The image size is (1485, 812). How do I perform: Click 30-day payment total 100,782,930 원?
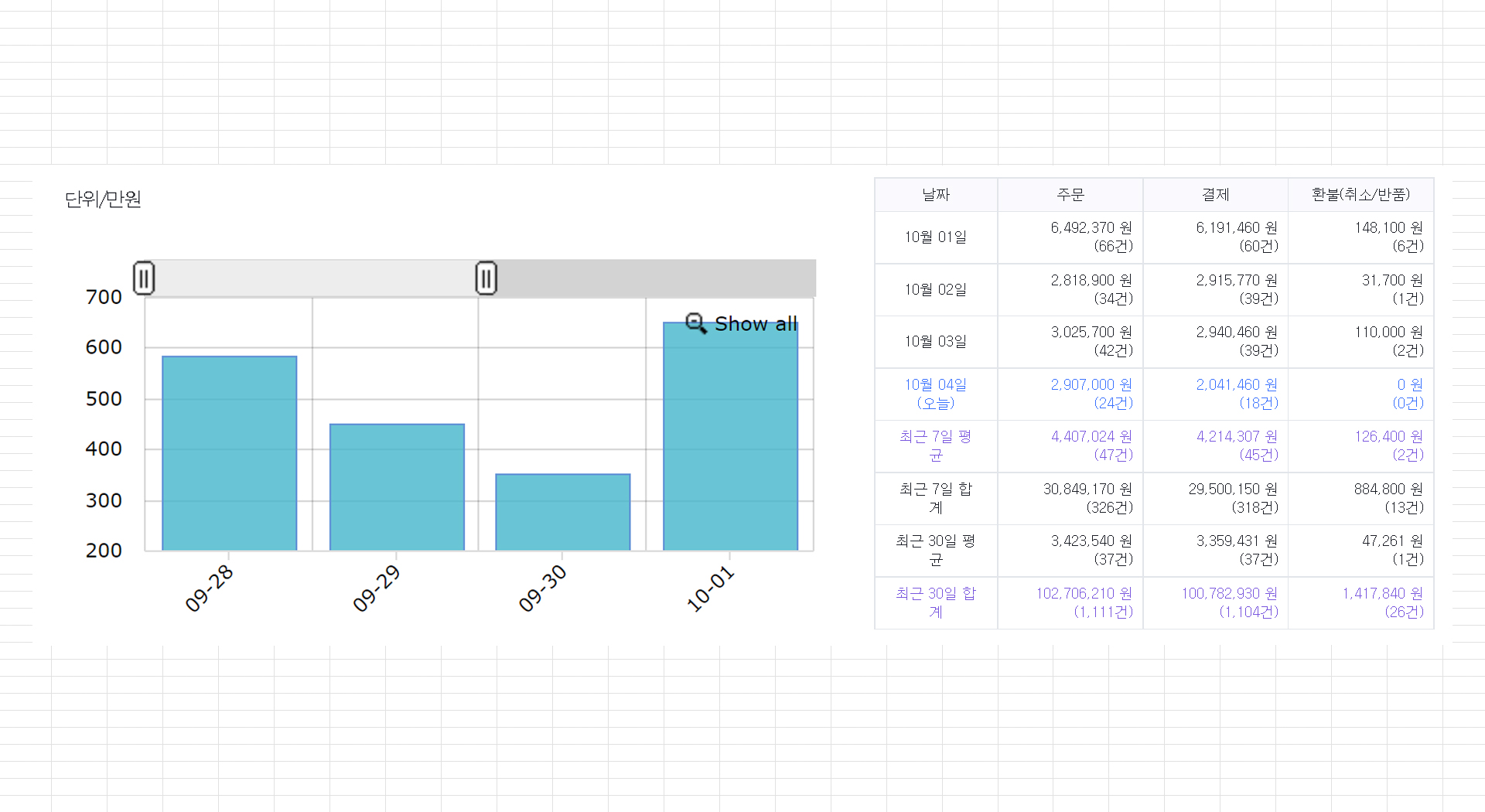(x=1230, y=593)
